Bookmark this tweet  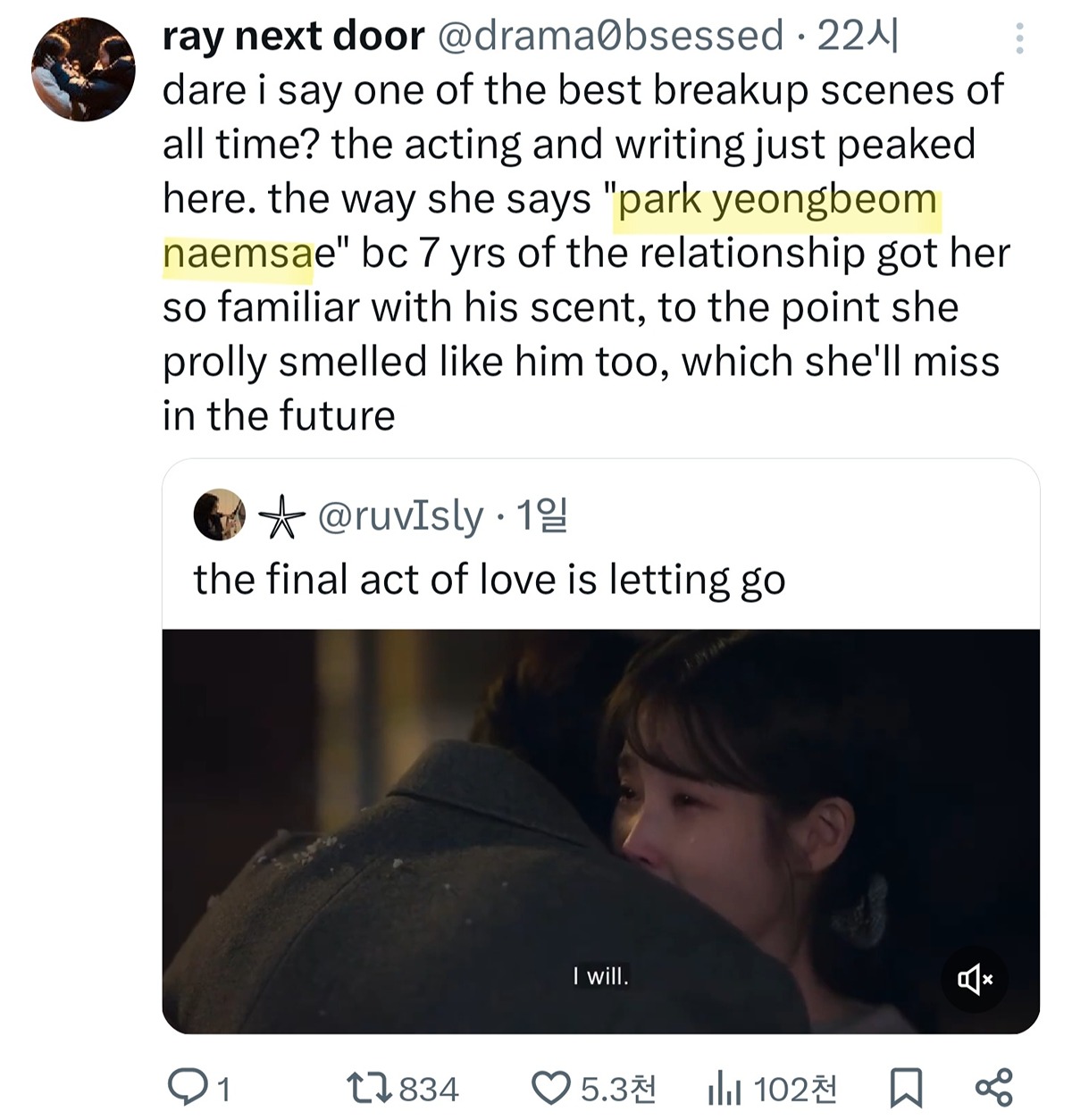[x=906, y=1088]
